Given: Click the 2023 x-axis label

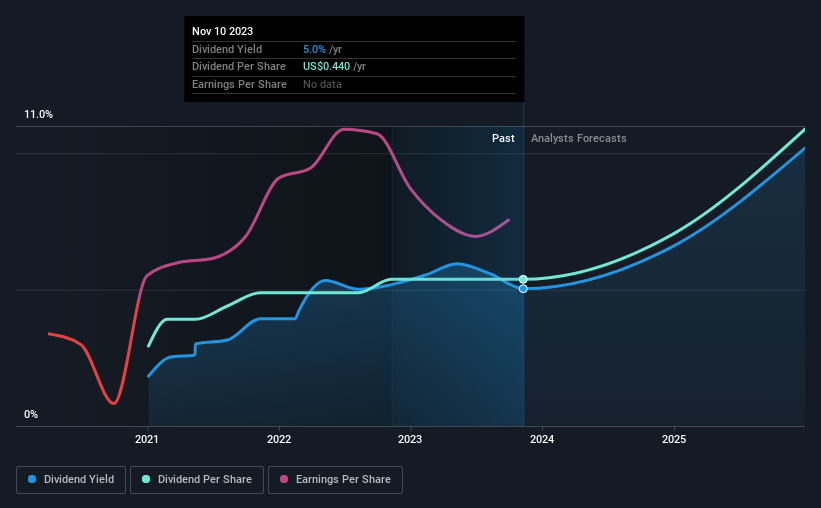Looking at the screenshot, I should point(410,439).
